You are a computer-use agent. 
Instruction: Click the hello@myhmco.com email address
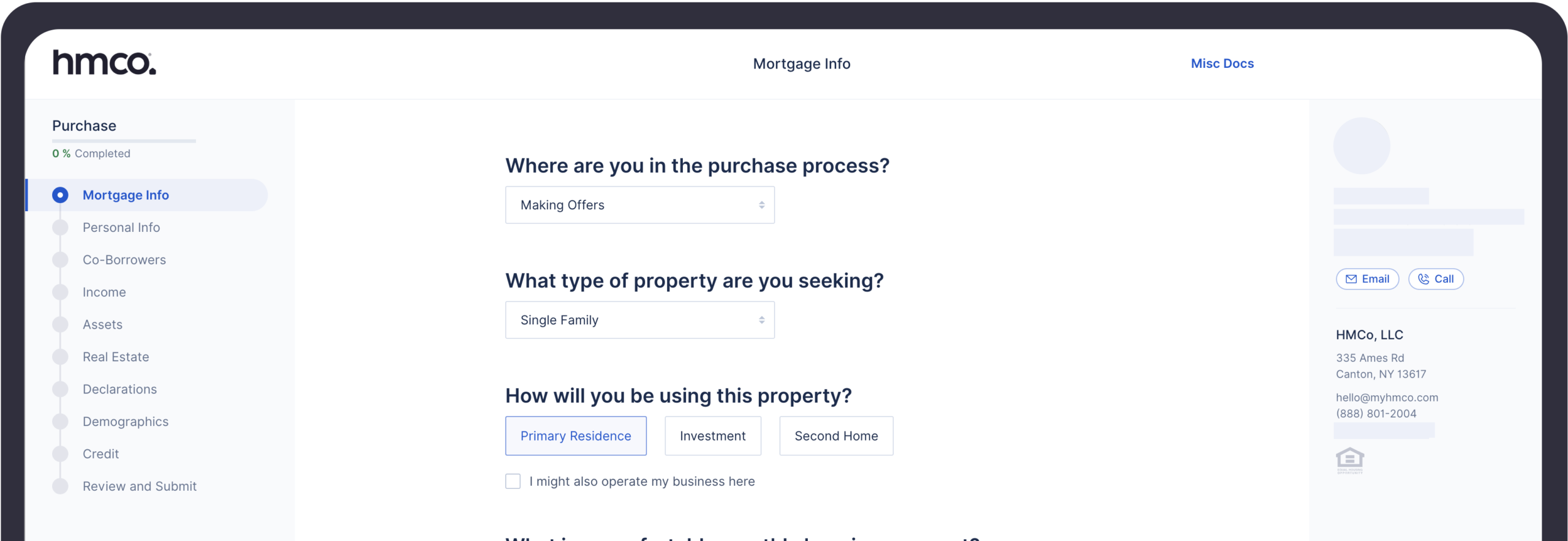1387,398
